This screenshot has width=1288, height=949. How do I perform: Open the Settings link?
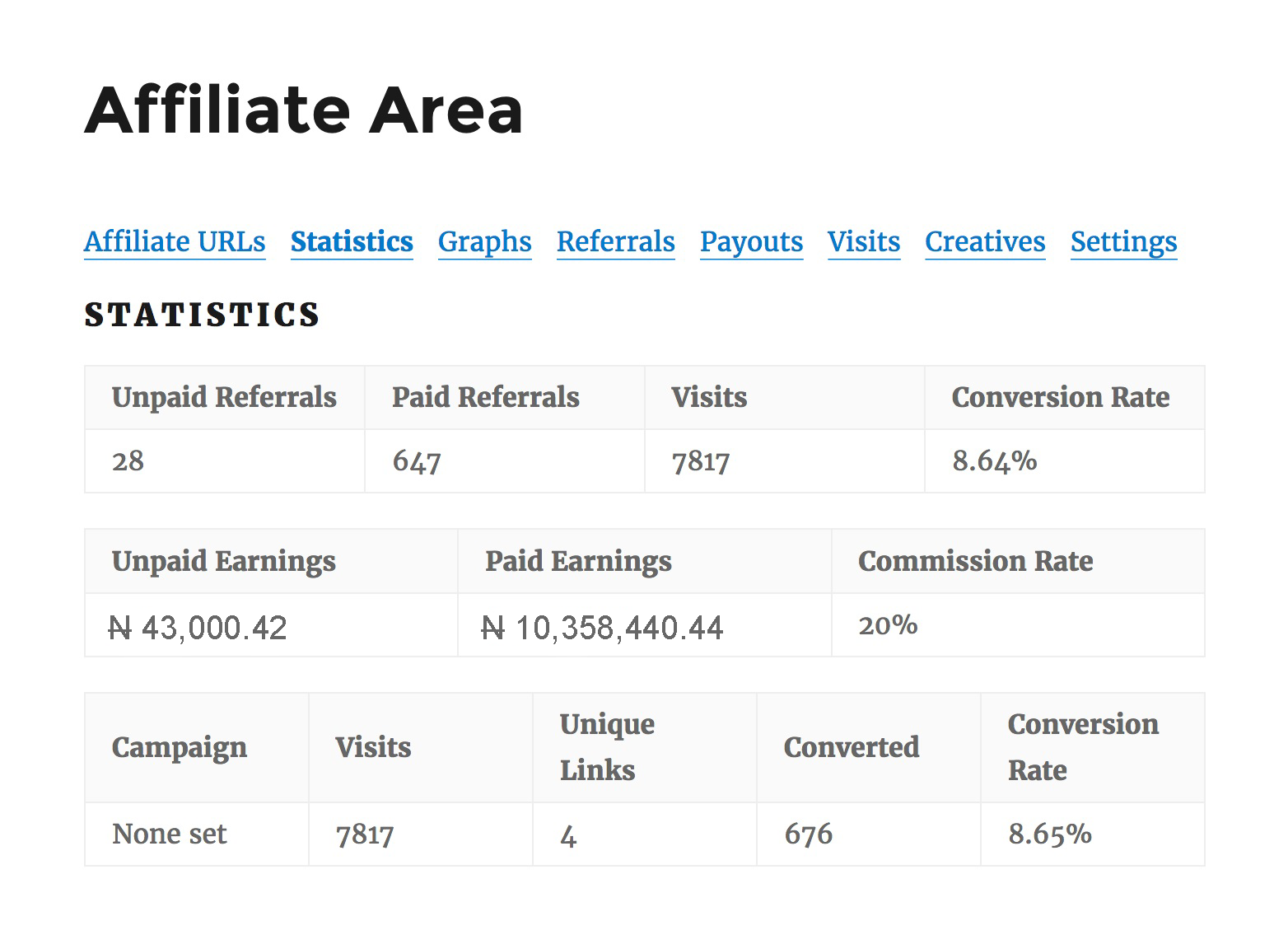point(1124,241)
